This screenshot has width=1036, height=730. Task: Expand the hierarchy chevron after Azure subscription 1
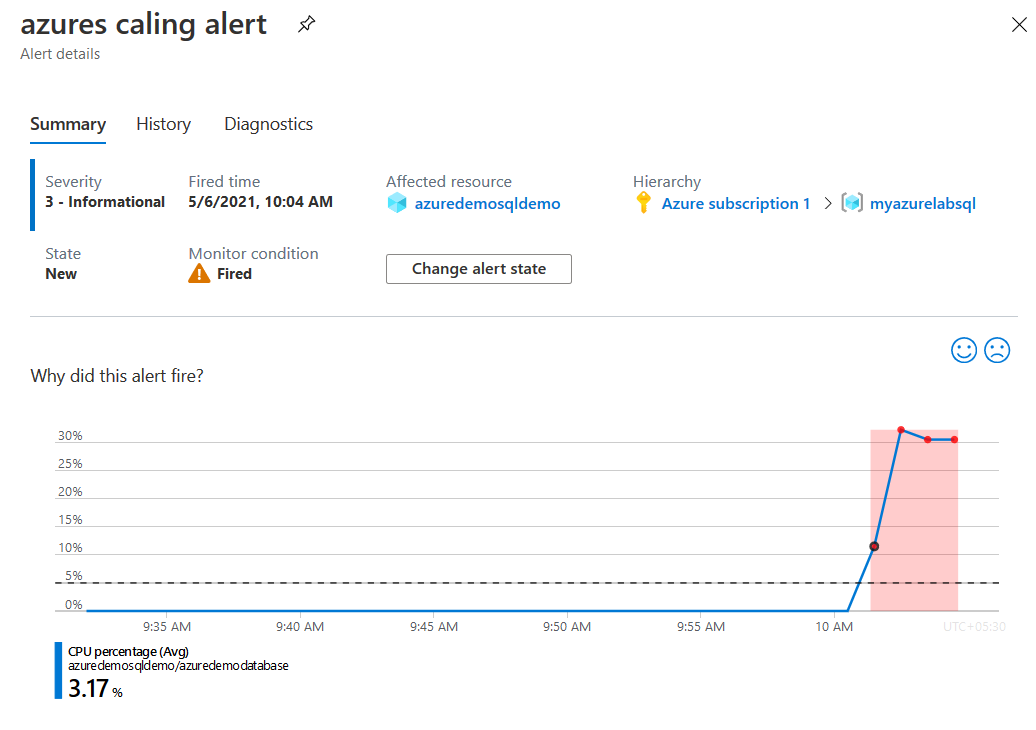pyautogui.click(x=828, y=203)
